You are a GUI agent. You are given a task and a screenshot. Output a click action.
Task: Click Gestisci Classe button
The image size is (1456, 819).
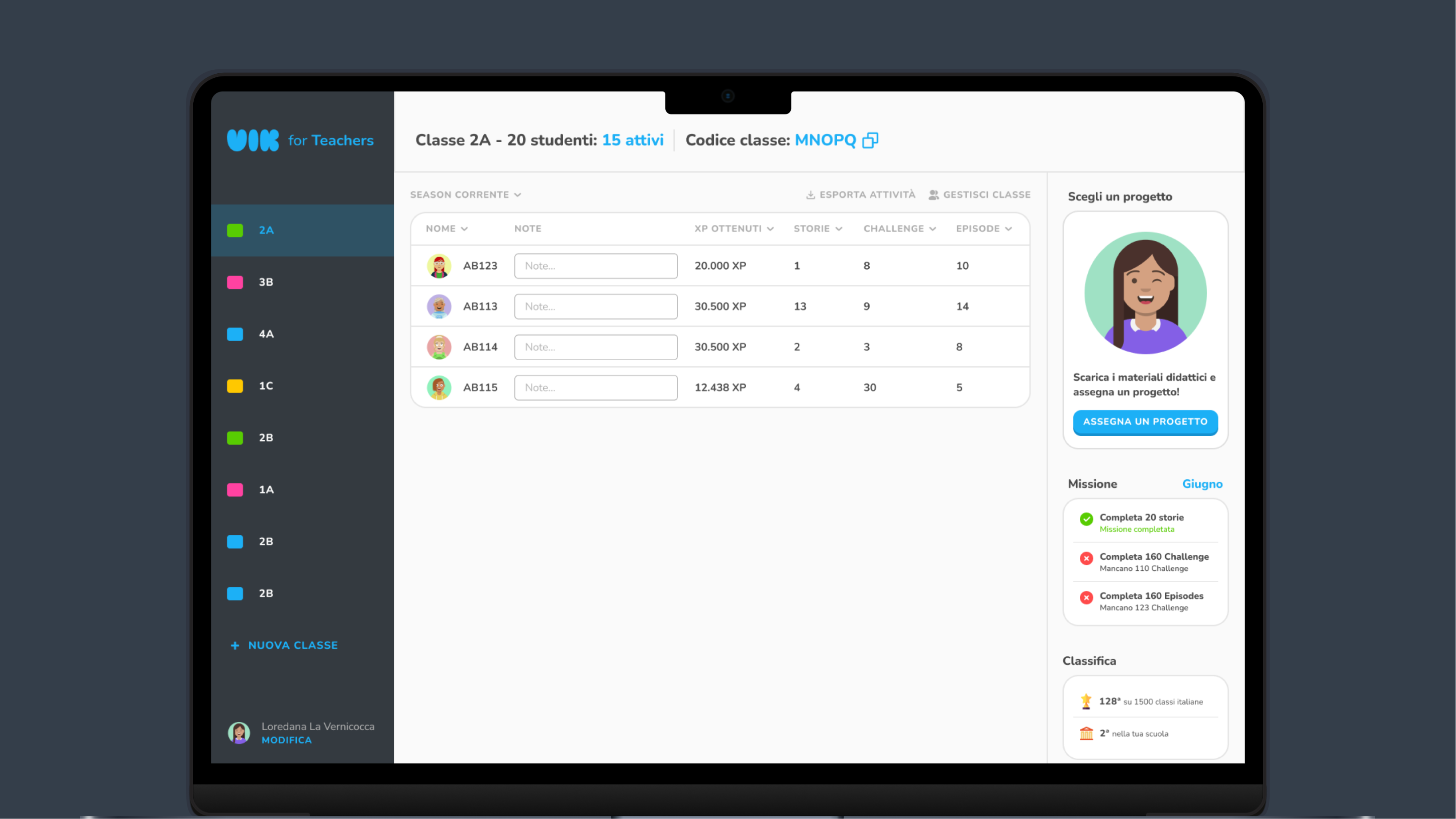coord(979,195)
